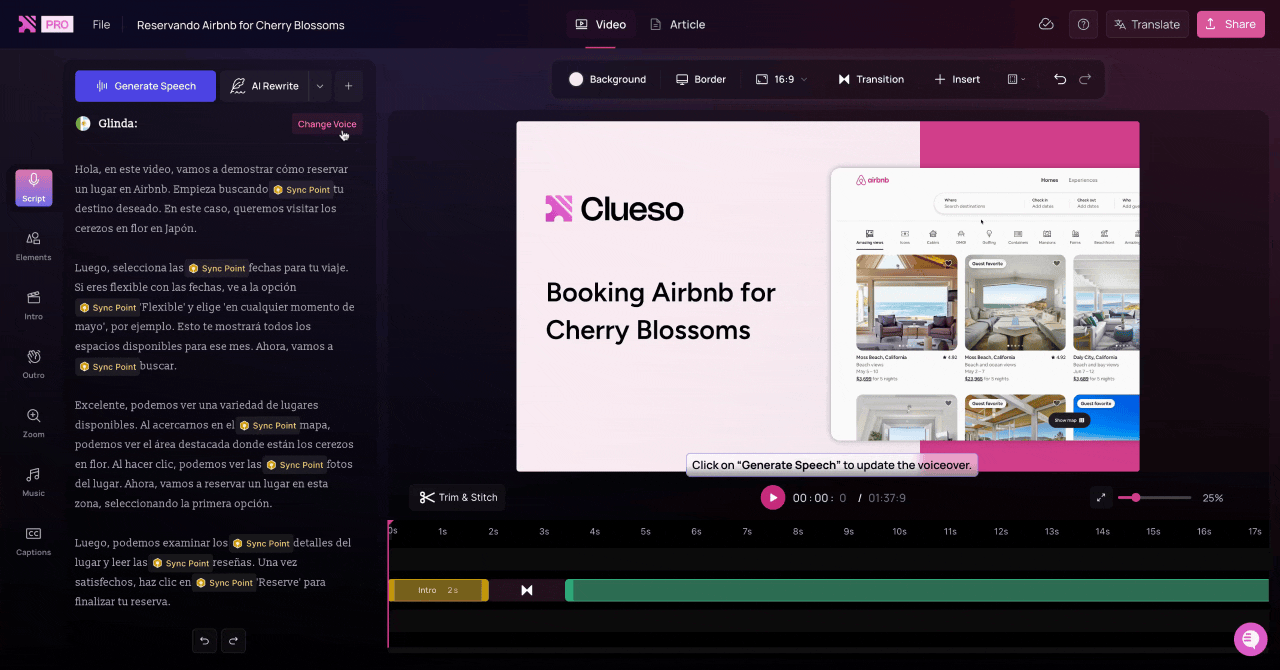Expand the AI Rewrite dropdown chevron
This screenshot has height=670, width=1280.
click(x=320, y=86)
